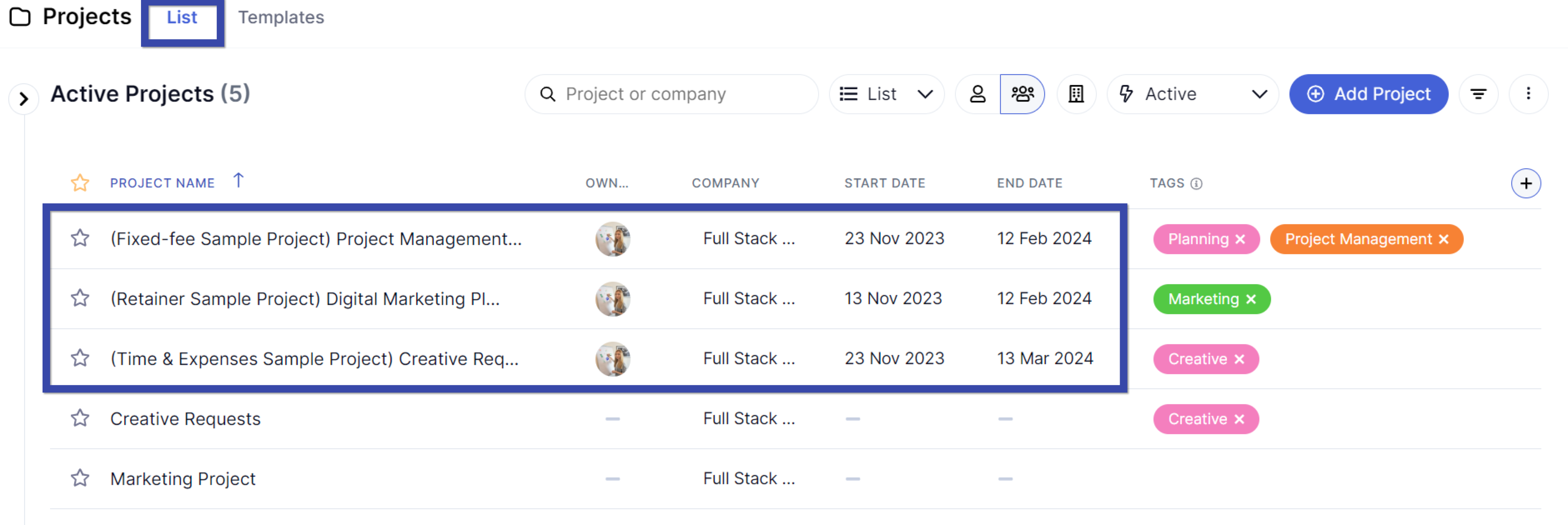
Task: Open the Templates tab
Action: tap(281, 17)
